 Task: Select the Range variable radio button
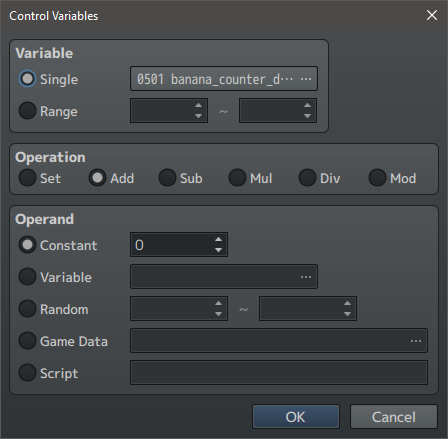coord(27,110)
